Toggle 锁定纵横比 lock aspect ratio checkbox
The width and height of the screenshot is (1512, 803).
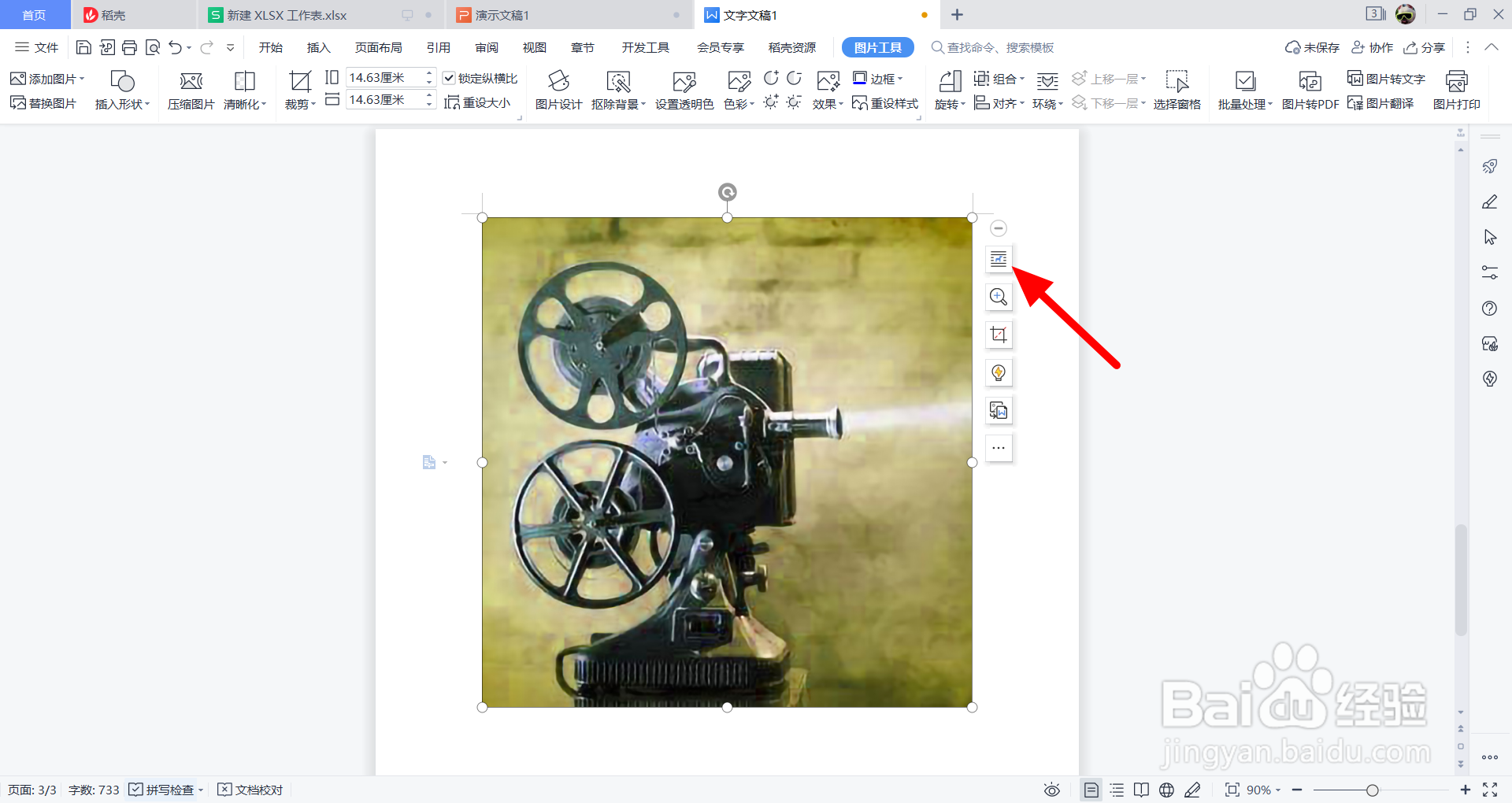449,78
